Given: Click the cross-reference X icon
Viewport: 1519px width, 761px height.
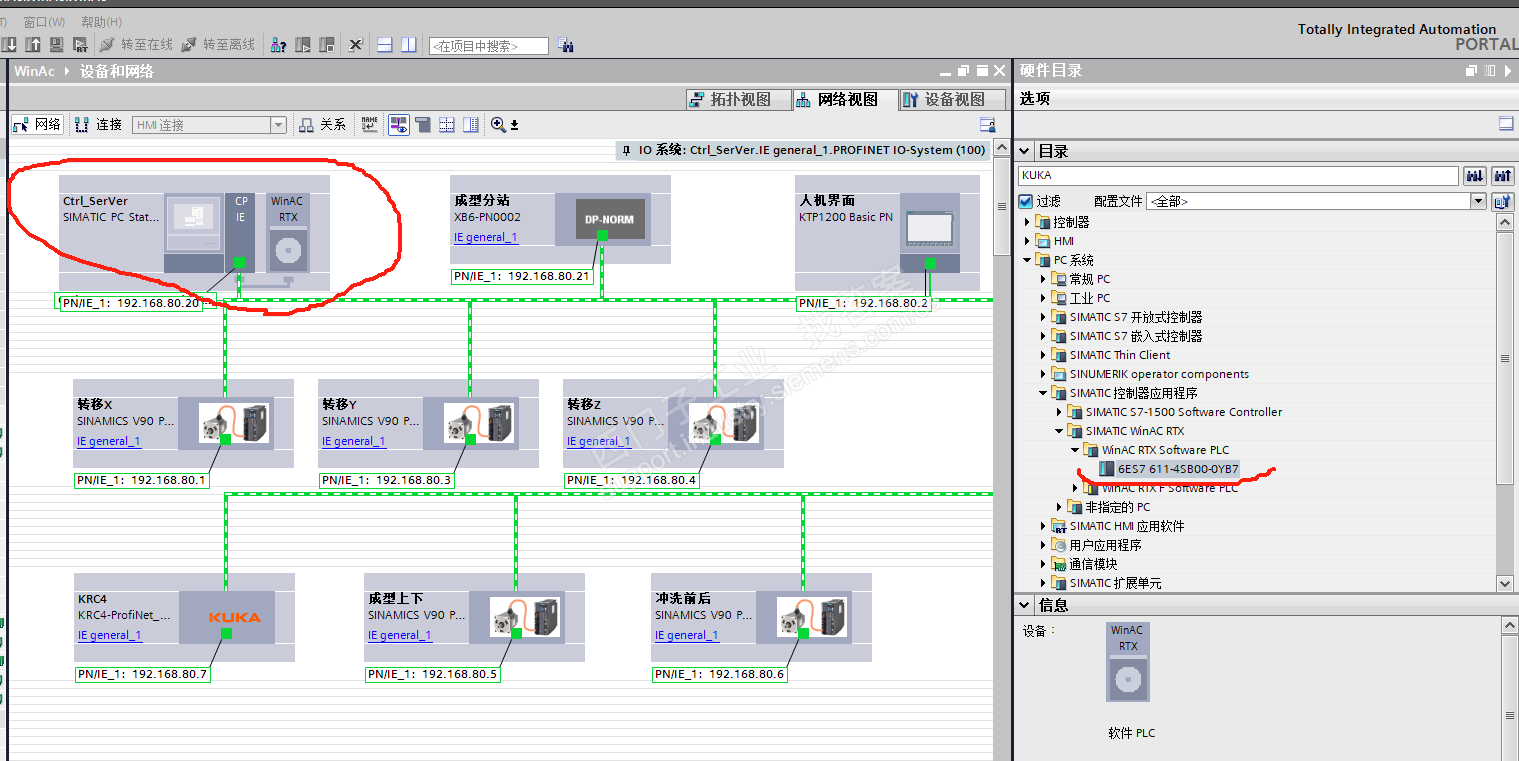Looking at the screenshot, I should 356,45.
